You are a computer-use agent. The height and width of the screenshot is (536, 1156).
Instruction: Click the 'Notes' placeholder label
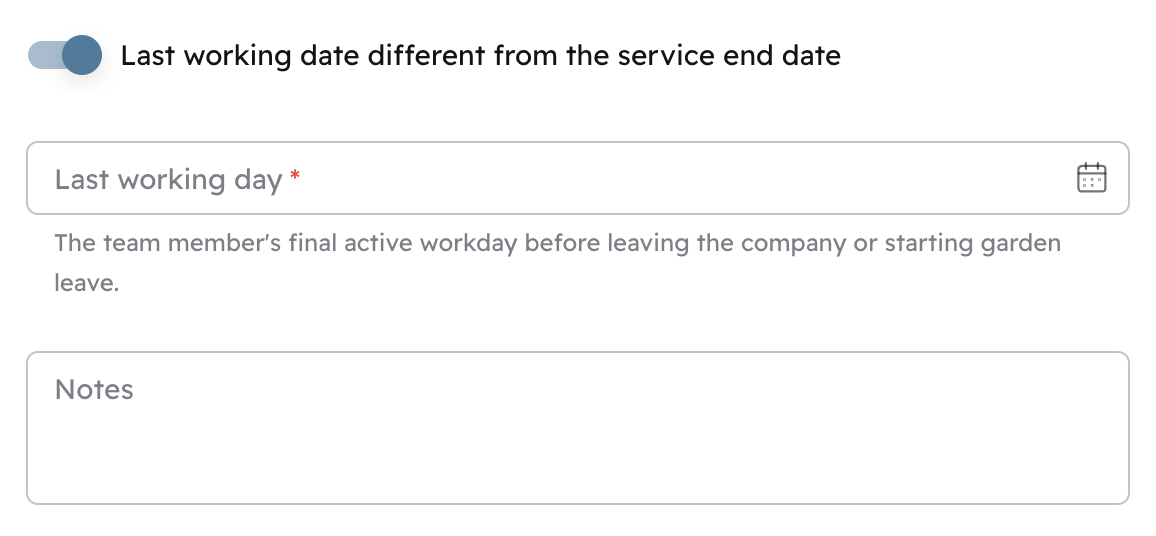coord(94,389)
